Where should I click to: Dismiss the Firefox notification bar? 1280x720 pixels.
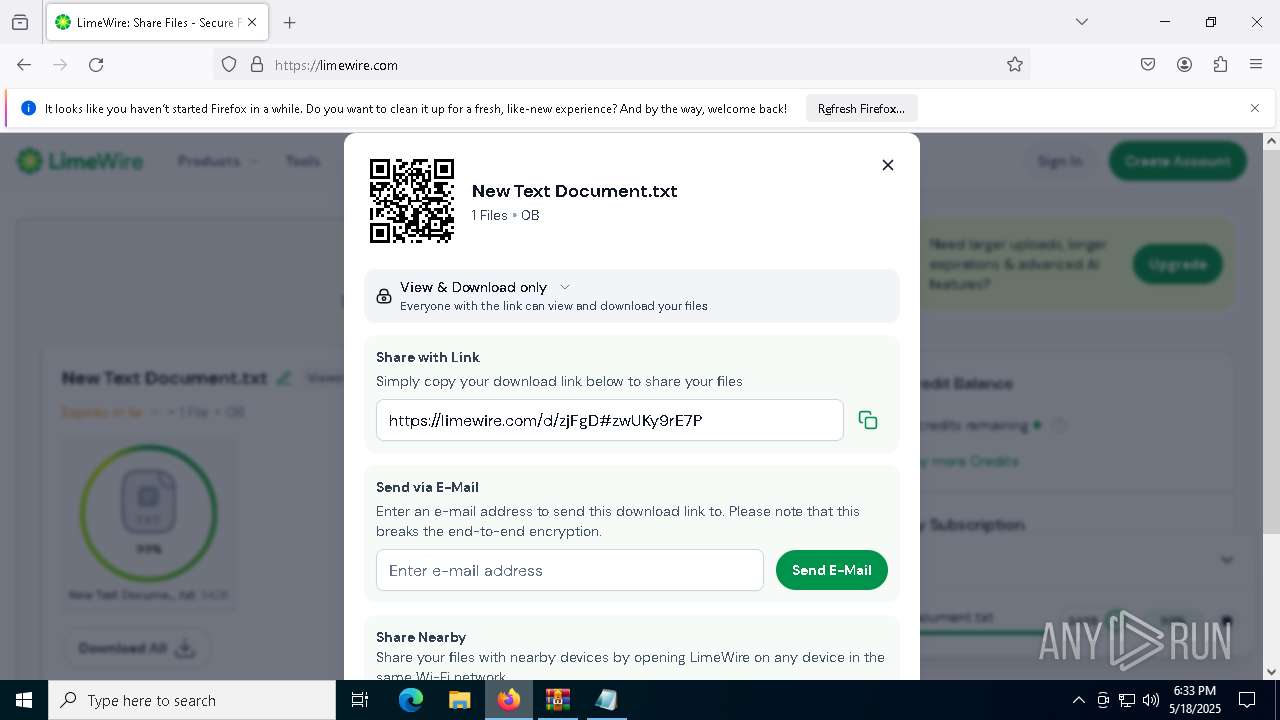(1255, 108)
